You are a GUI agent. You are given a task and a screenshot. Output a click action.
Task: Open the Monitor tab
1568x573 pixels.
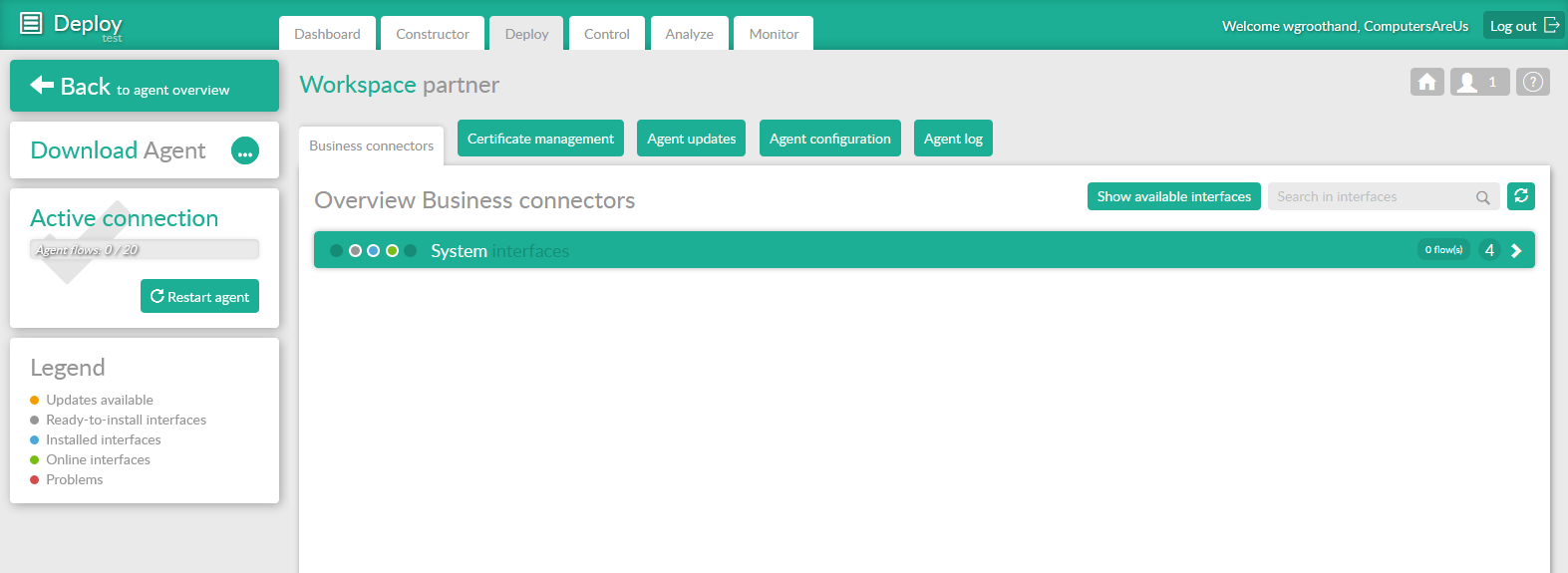coord(774,34)
